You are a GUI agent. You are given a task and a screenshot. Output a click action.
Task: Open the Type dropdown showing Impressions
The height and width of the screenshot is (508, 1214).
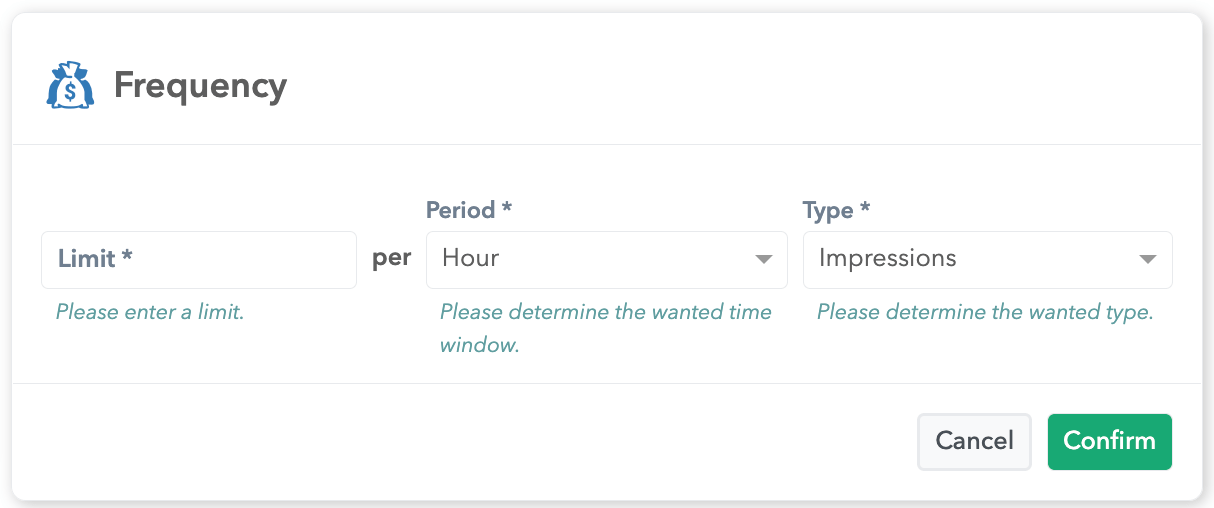(987, 260)
